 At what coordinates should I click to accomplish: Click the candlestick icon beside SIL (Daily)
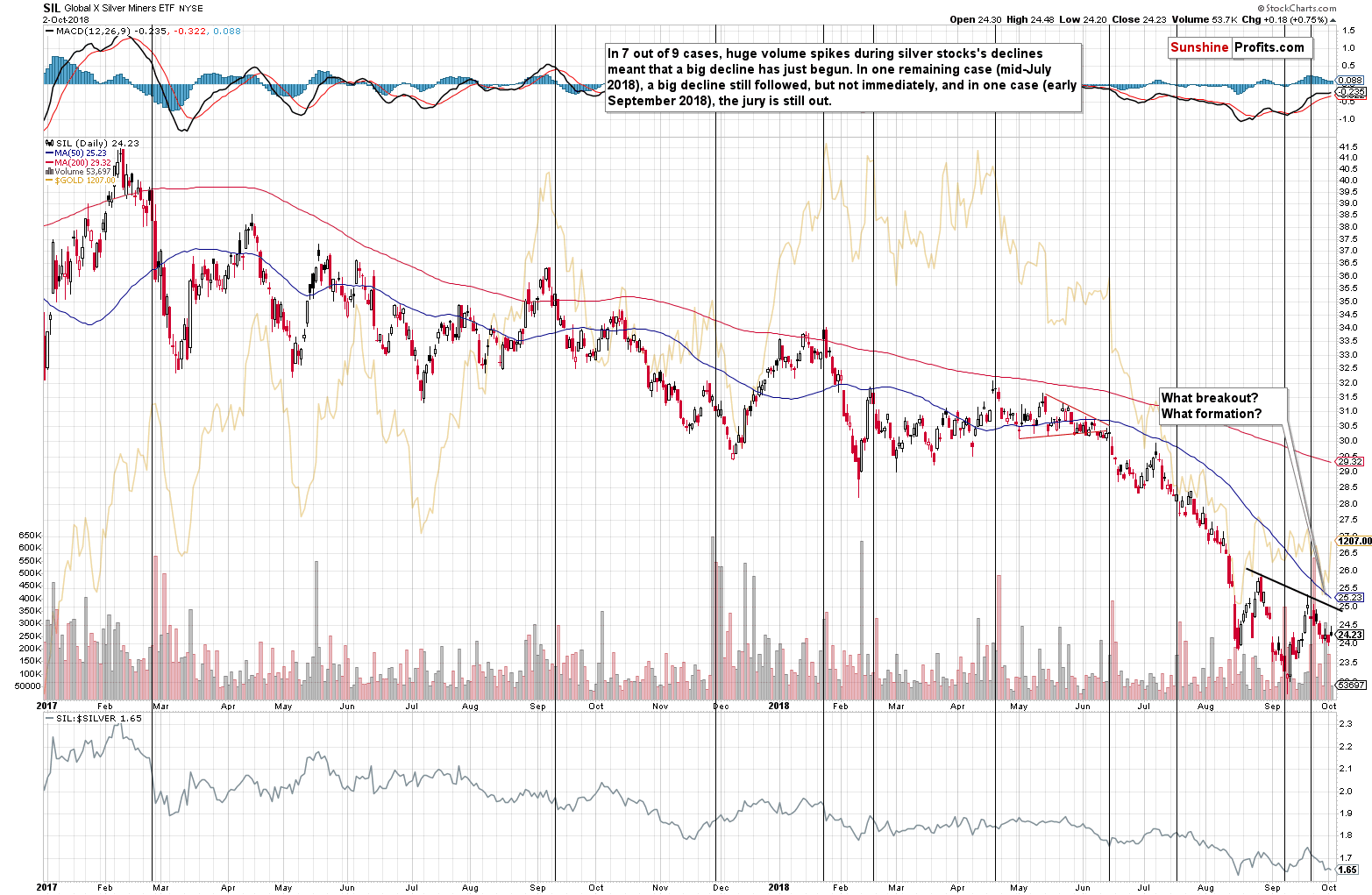tap(47, 143)
